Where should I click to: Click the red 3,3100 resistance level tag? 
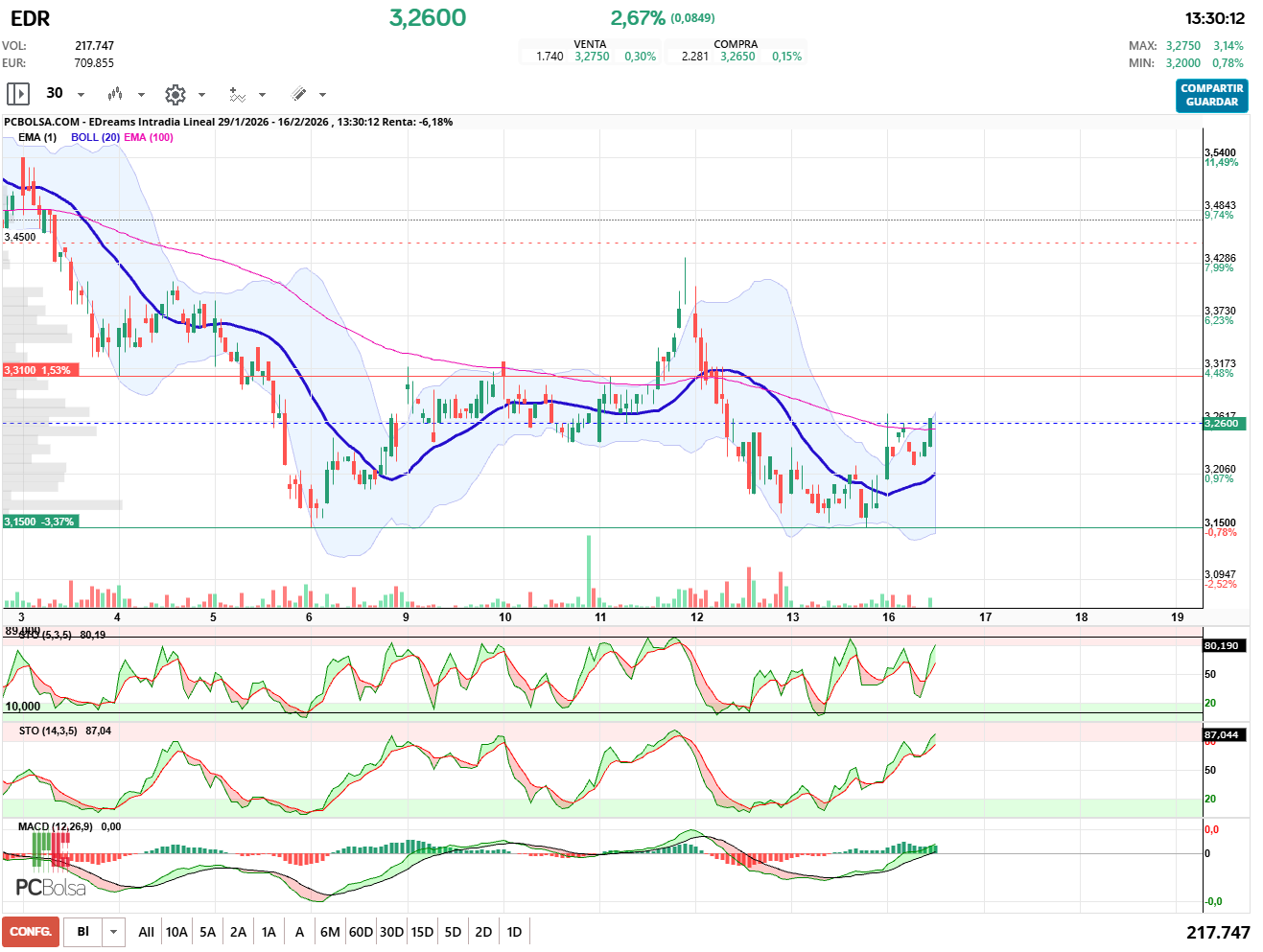(38, 370)
